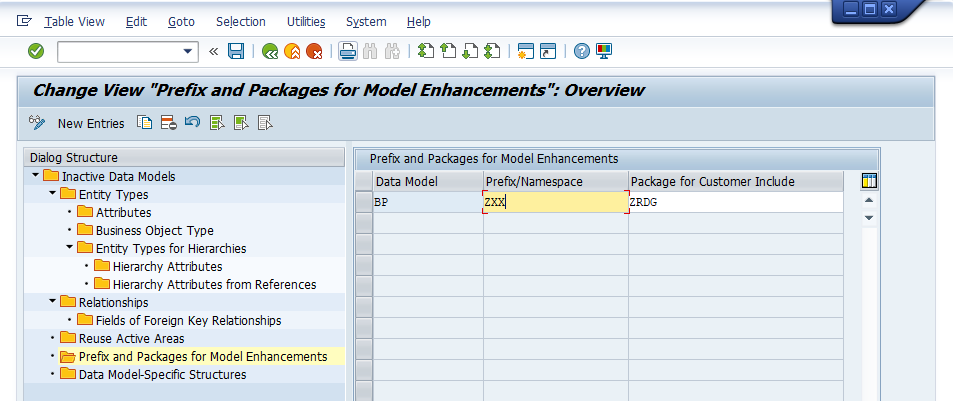Jump to Last Page icon
The width and height of the screenshot is (953, 401).
click(x=492, y=51)
